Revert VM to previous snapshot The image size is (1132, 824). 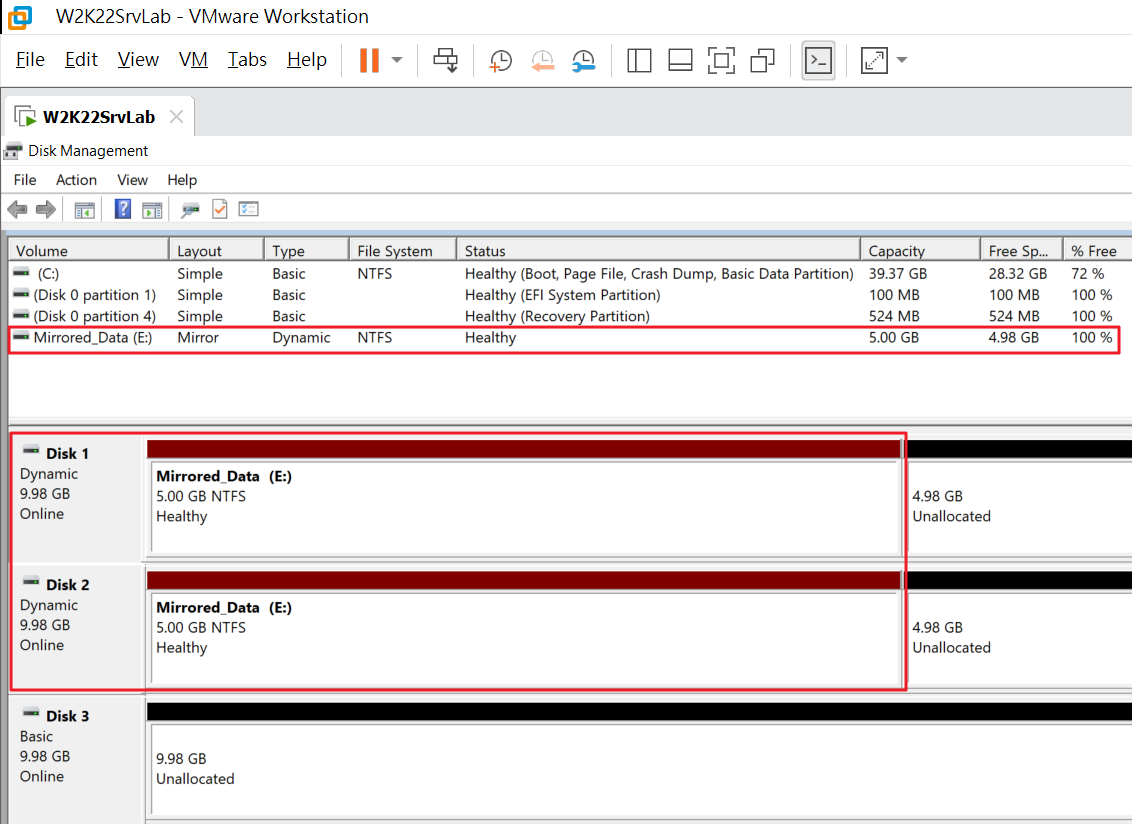click(542, 61)
